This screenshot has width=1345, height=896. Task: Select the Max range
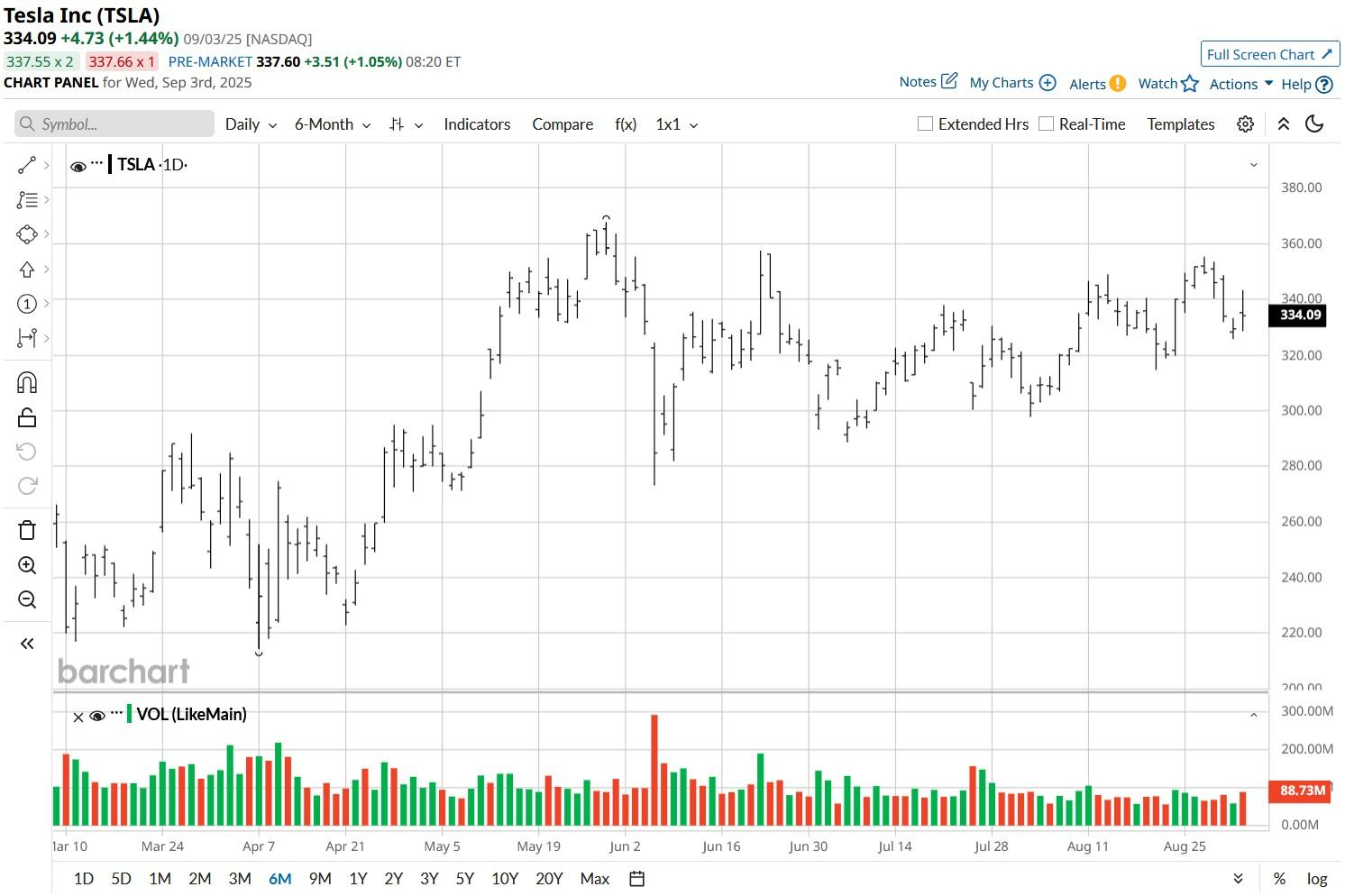click(595, 879)
